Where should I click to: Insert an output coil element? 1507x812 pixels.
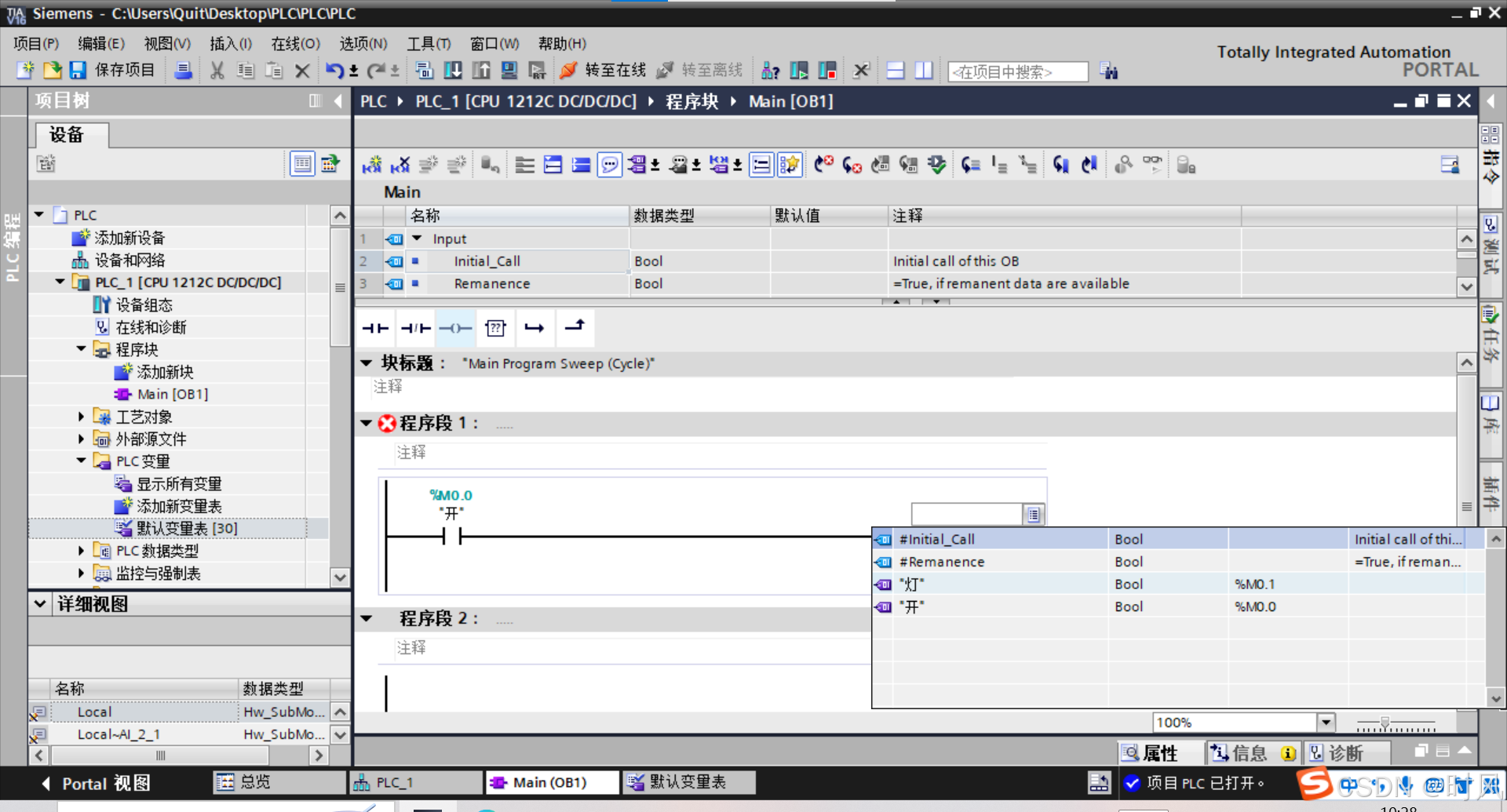[455, 328]
